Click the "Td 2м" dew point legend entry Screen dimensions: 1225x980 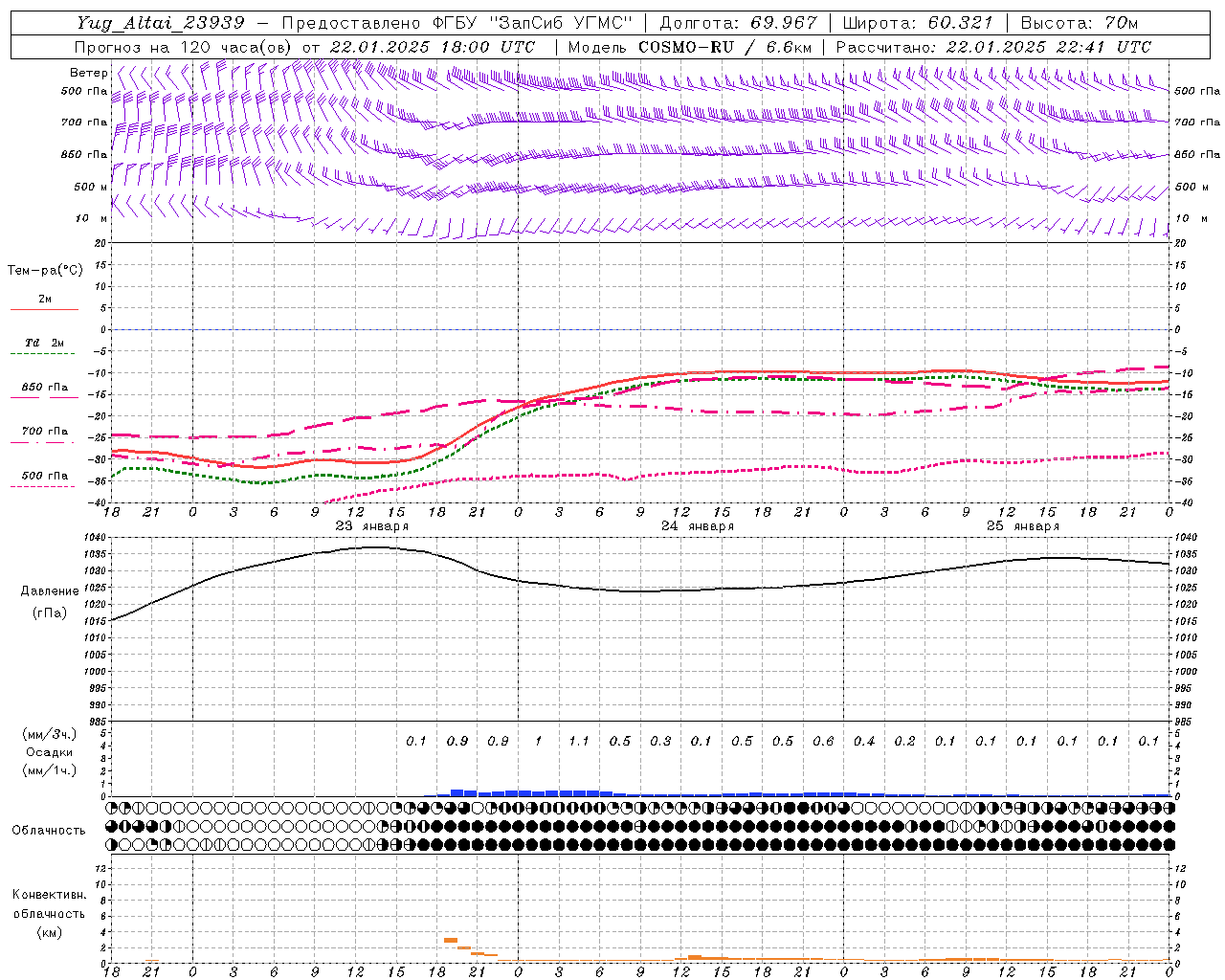(x=45, y=343)
